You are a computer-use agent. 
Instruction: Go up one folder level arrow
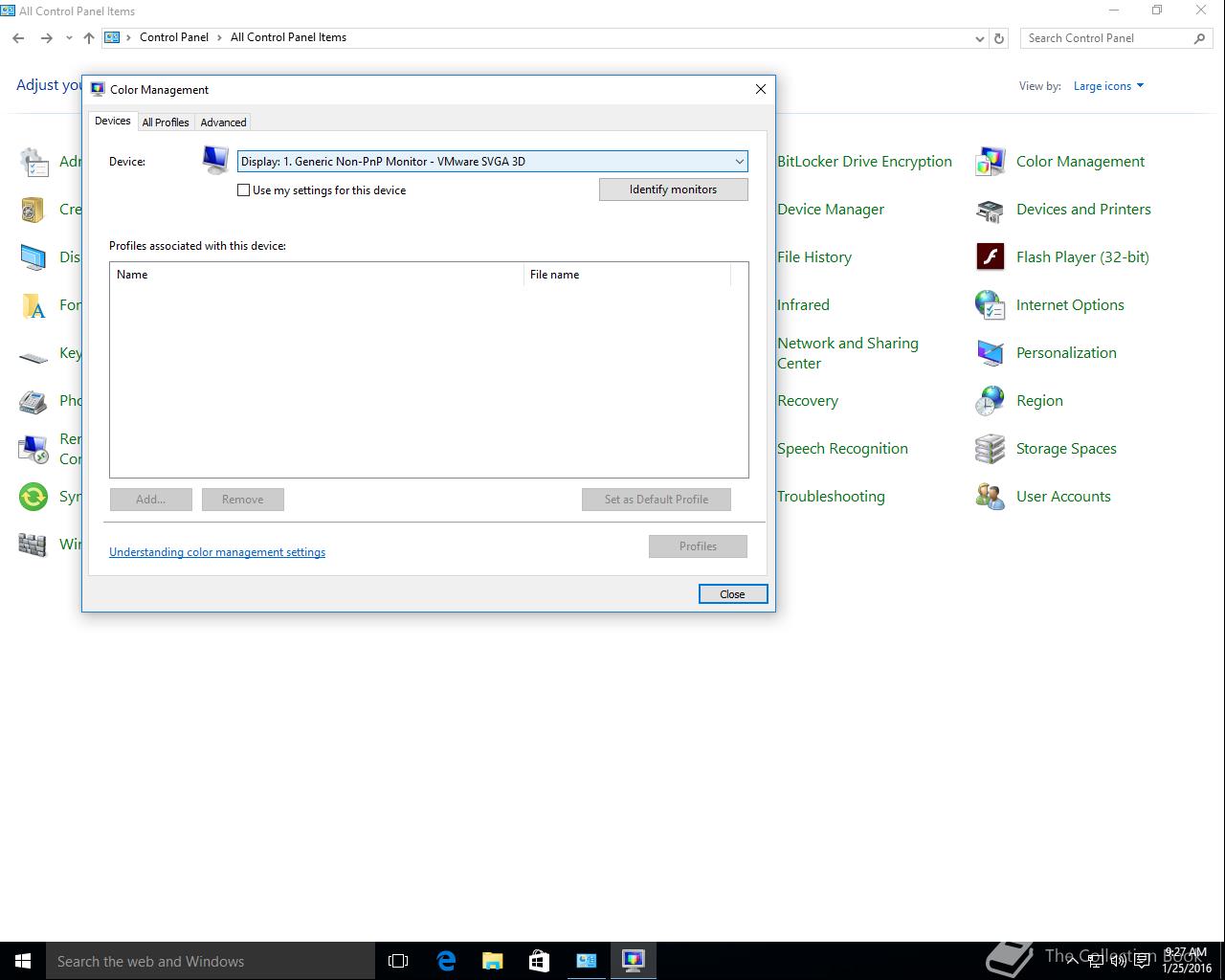[89, 38]
